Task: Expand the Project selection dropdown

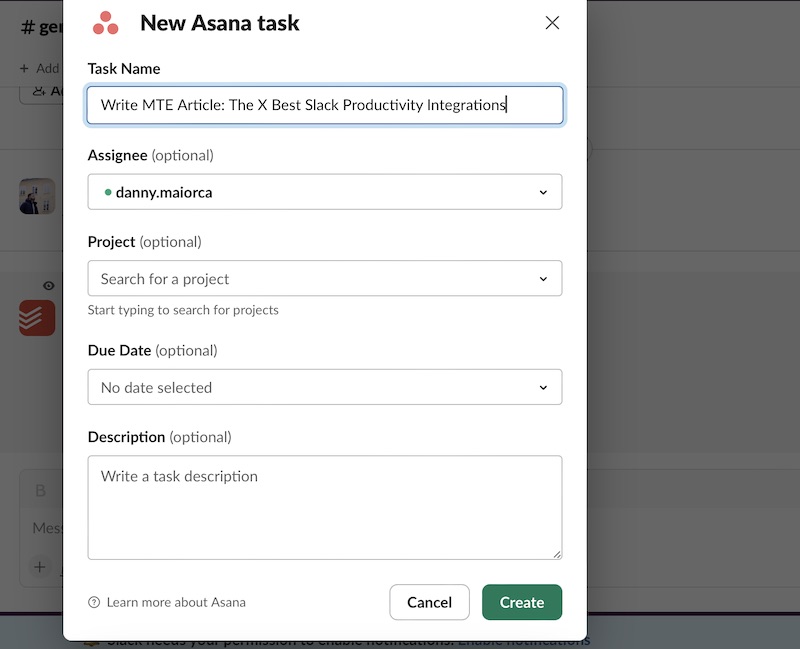Action: 325,278
